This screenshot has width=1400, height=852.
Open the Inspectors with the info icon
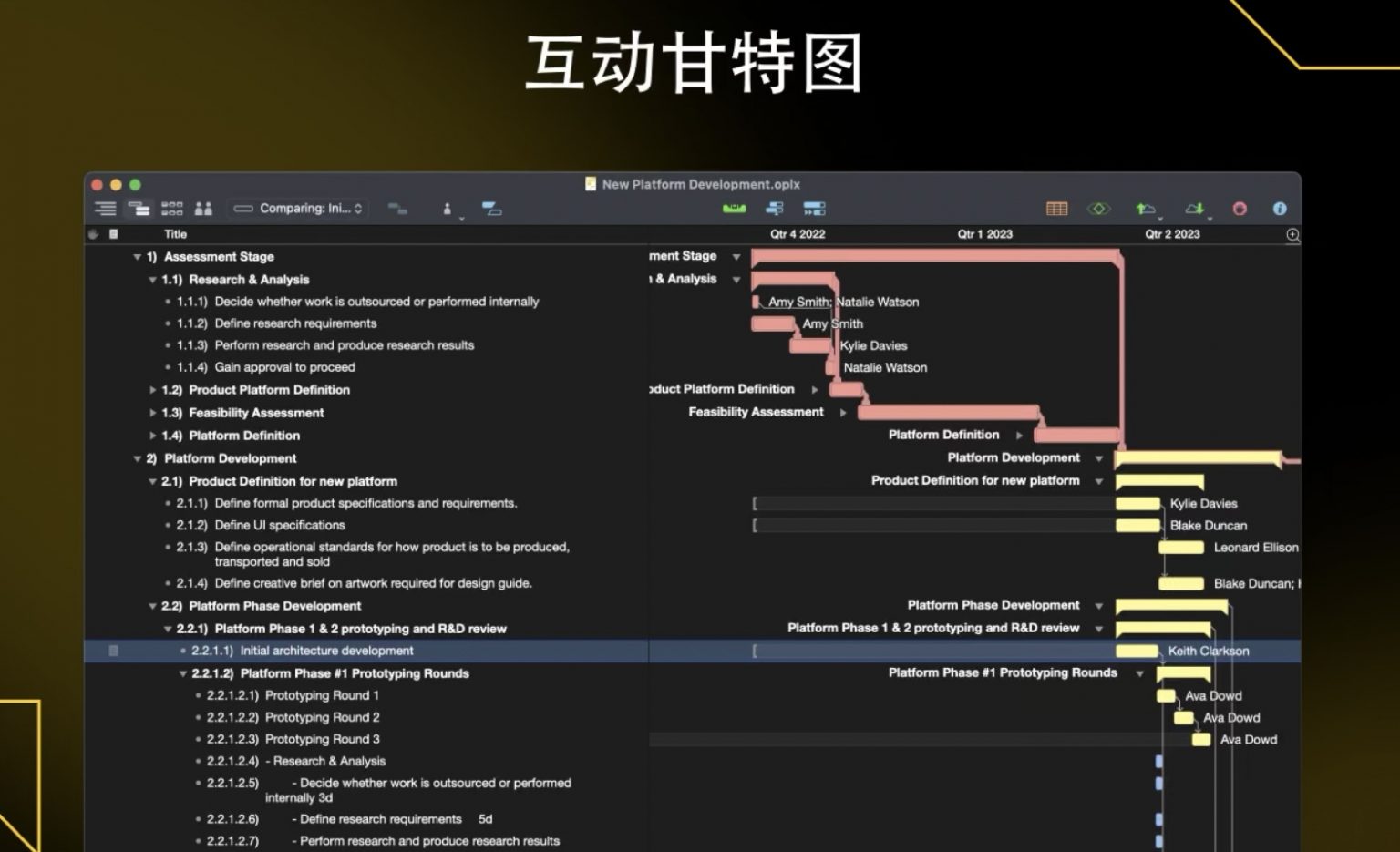click(1280, 208)
